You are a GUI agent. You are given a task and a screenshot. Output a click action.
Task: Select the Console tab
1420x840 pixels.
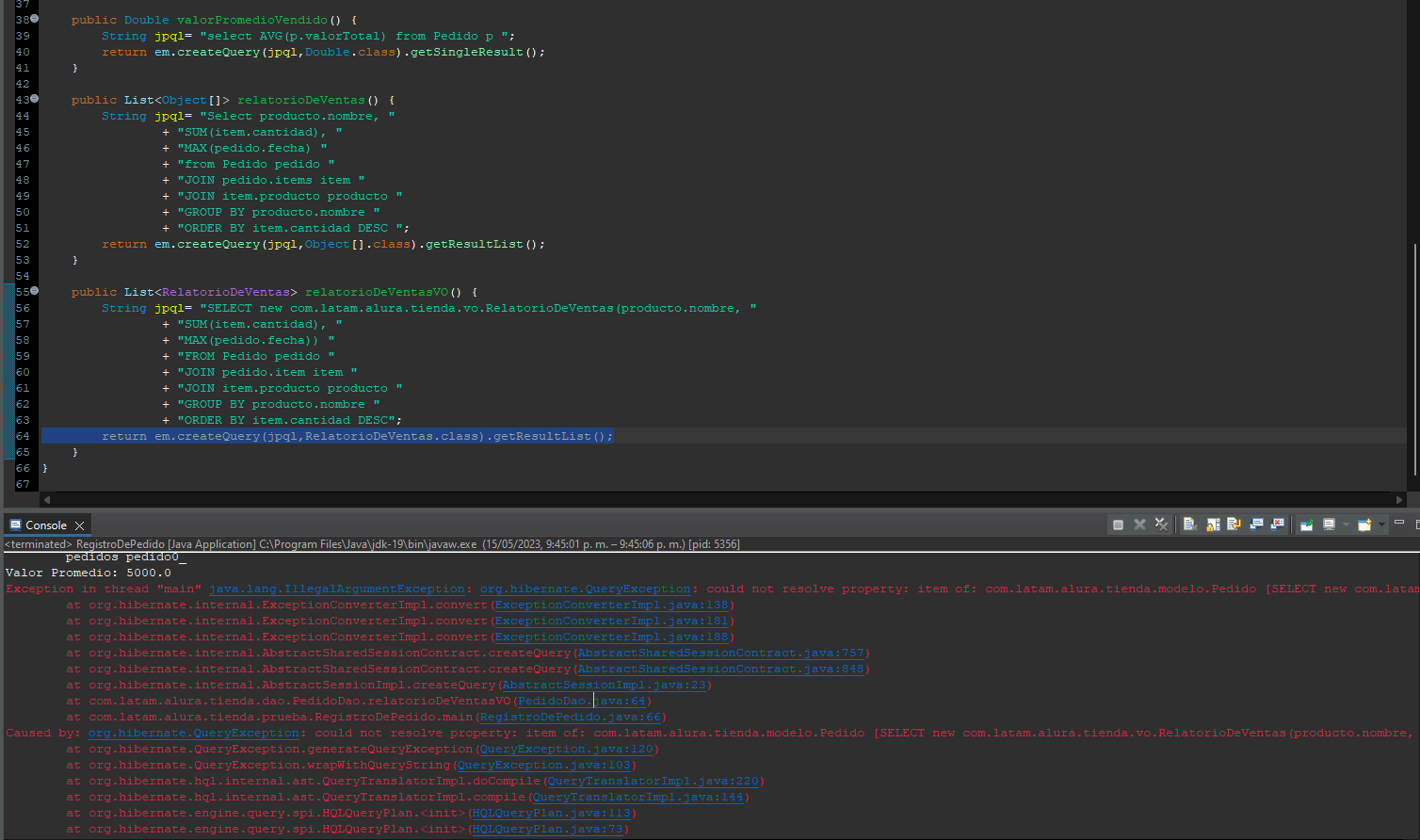[46, 525]
